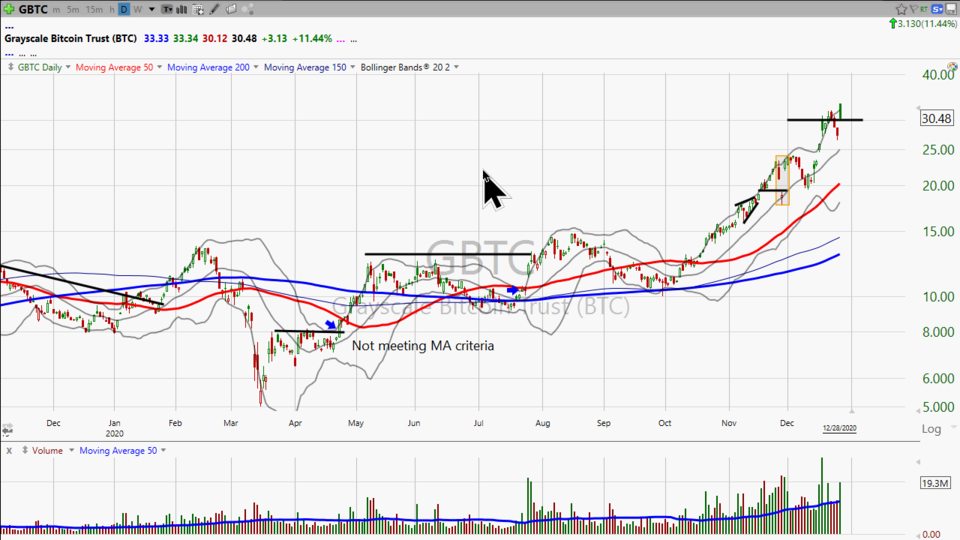Open the drawing tools pencil icon
The height and width of the screenshot is (540, 960).
tap(214, 9)
